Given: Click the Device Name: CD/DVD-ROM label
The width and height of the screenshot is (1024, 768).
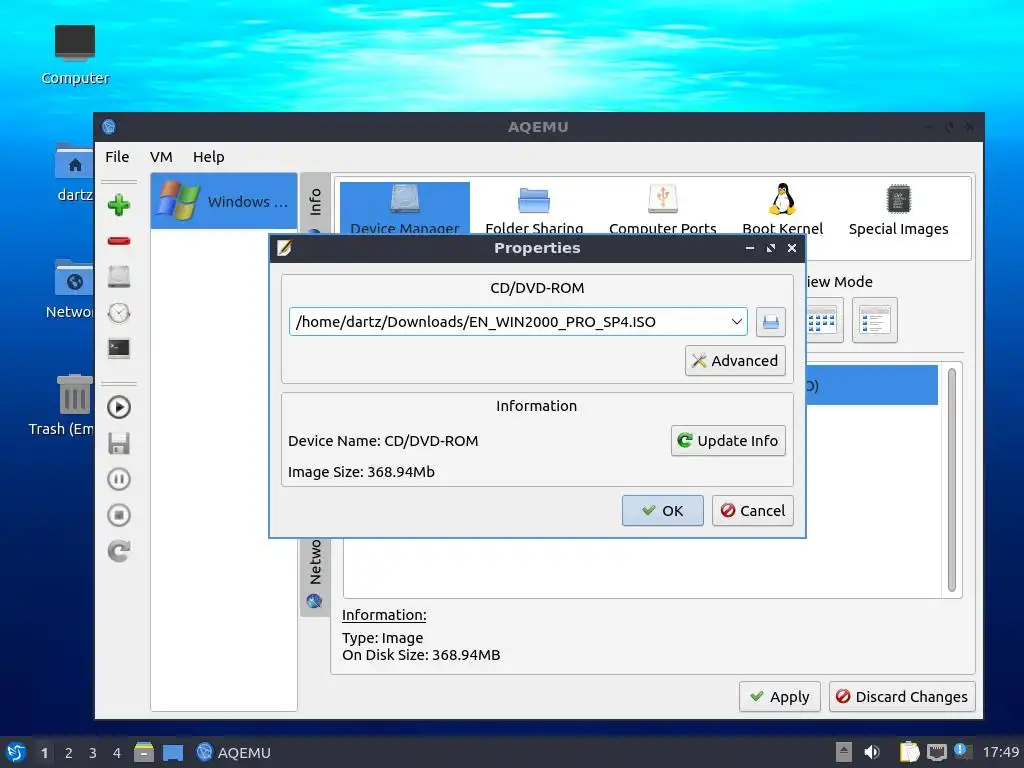Looking at the screenshot, I should pos(383,441).
